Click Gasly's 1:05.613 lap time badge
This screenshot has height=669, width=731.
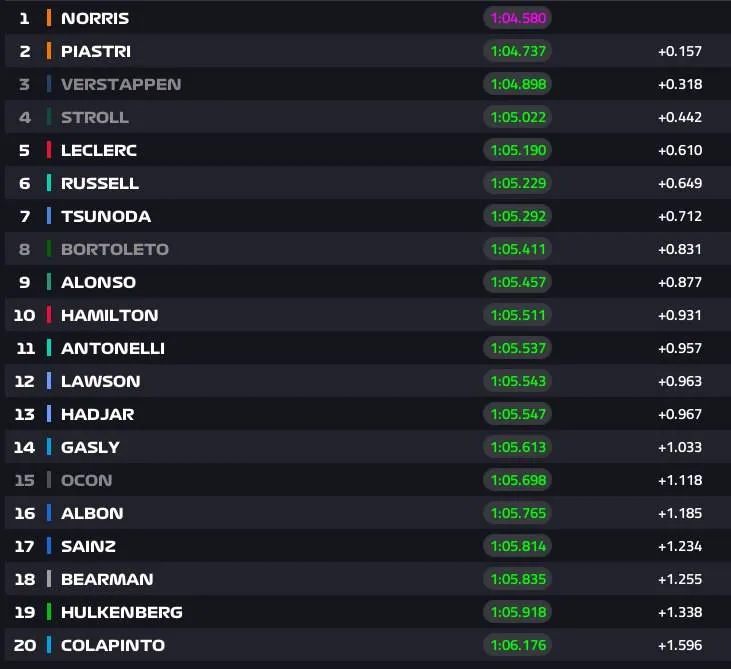click(x=517, y=447)
